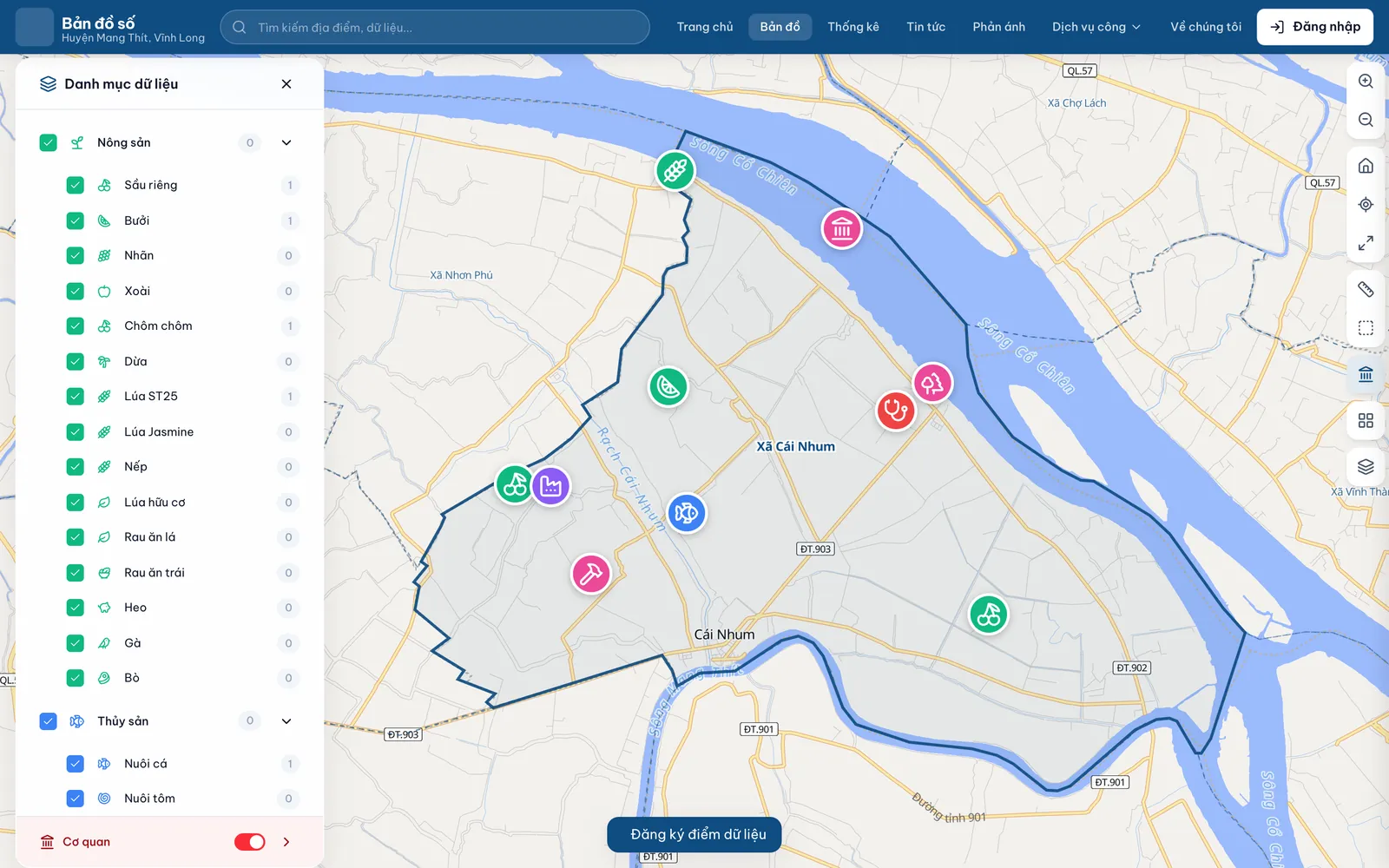This screenshot has height=868, width=1389.
Task: Click the zoom out map icon
Action: (1366, 120)
